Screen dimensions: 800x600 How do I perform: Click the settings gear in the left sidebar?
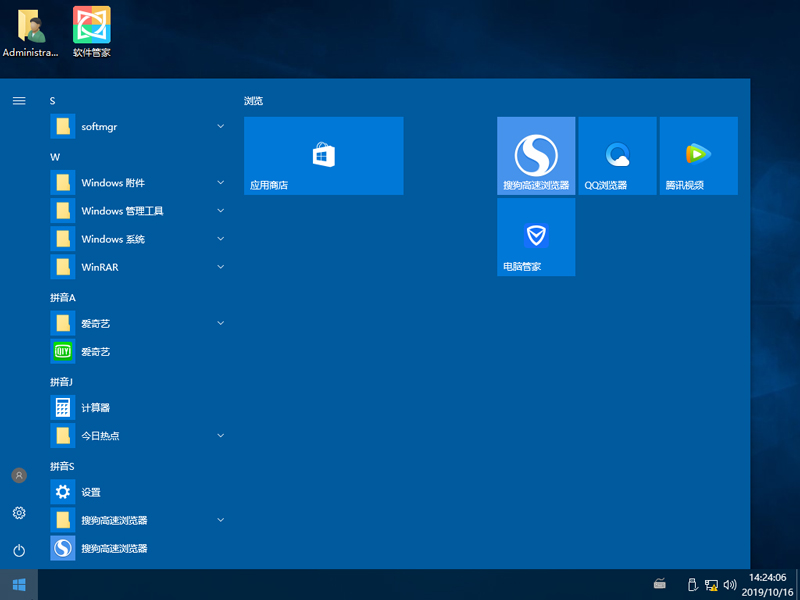pos(18,513)
